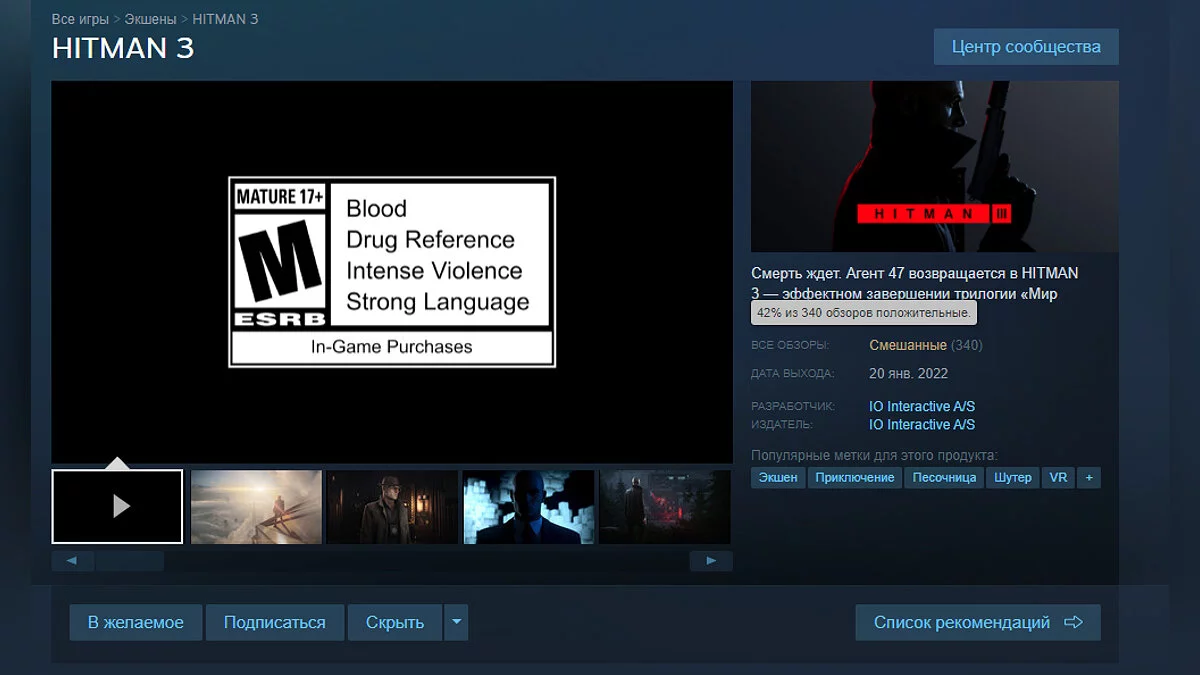The height and width of the screenshot is (675, 1200).
Task: Add game with 'В желаемое' button
Action: [136, 622]
